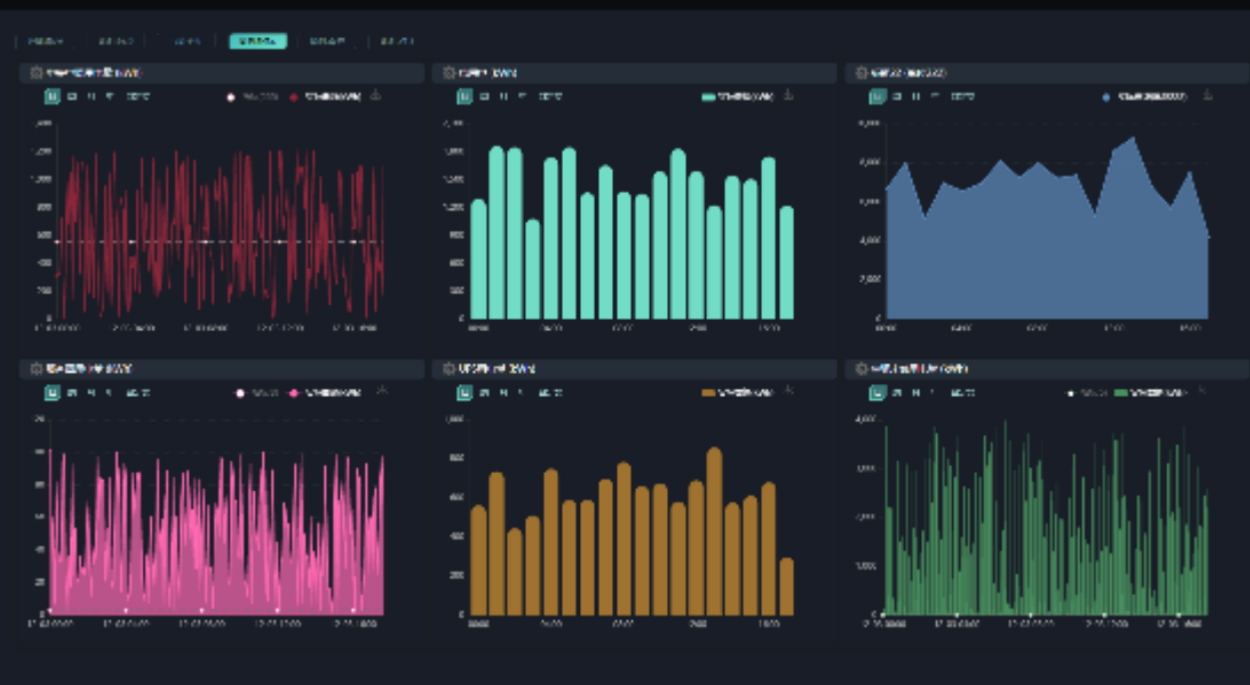Click the highlighted teal icon in the green chart toolbar
Viewport: 1250px width, 685px height.
pos(877,393)
